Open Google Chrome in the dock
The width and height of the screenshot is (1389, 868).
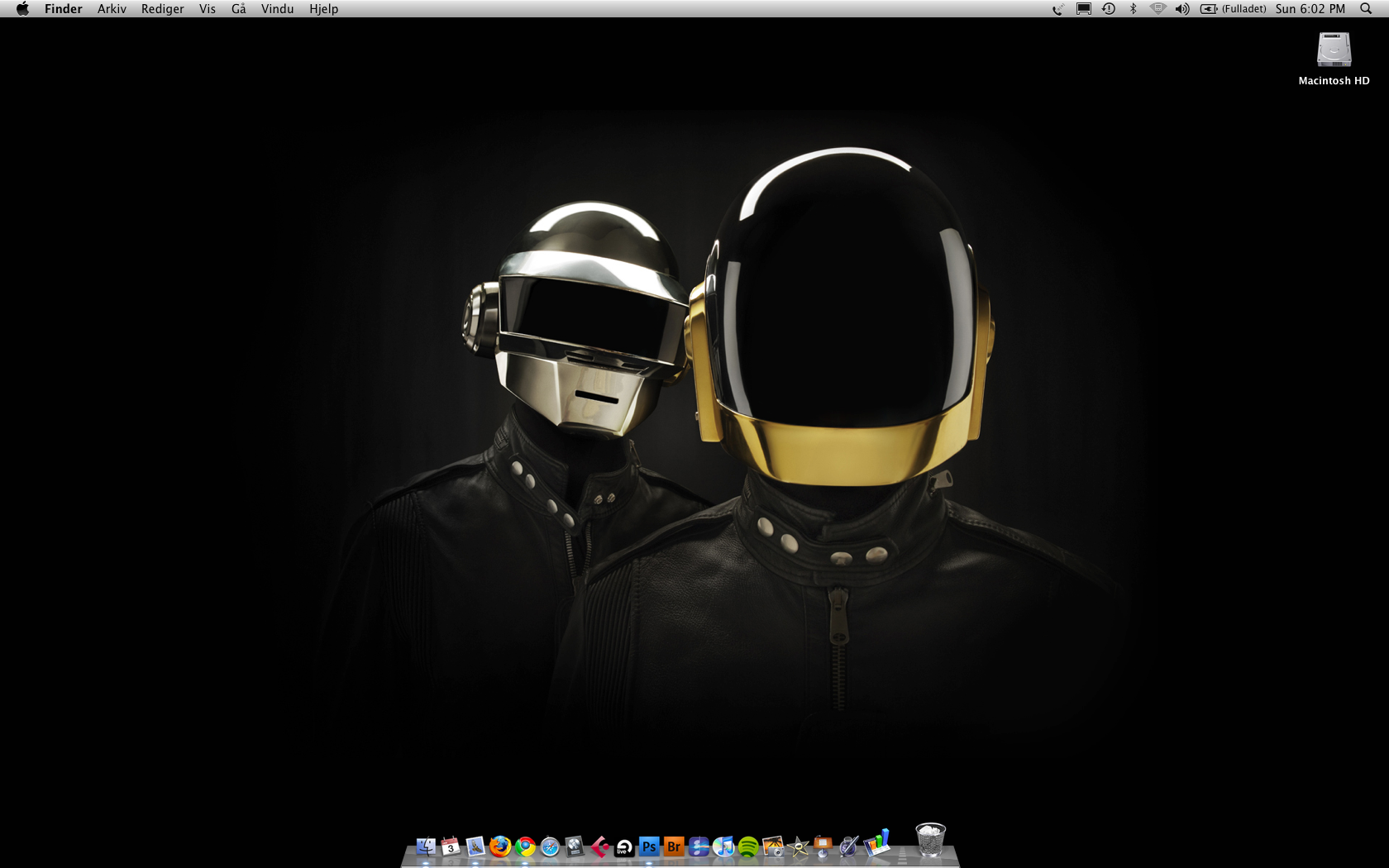pyautogui.click(x=525, y=847)
